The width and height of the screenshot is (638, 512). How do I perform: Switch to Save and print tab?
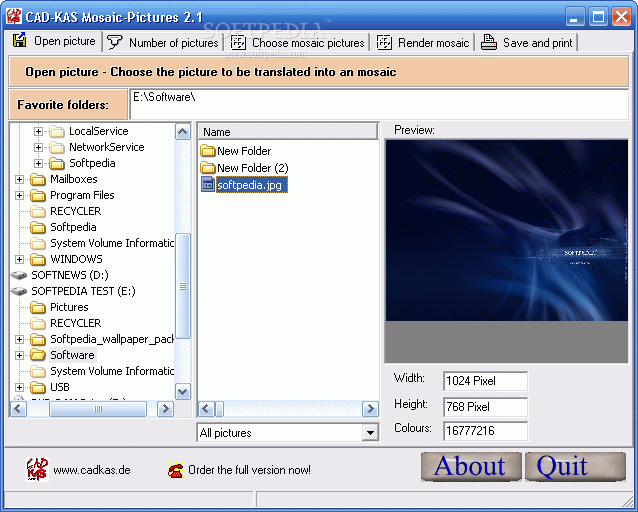[527, 43]
